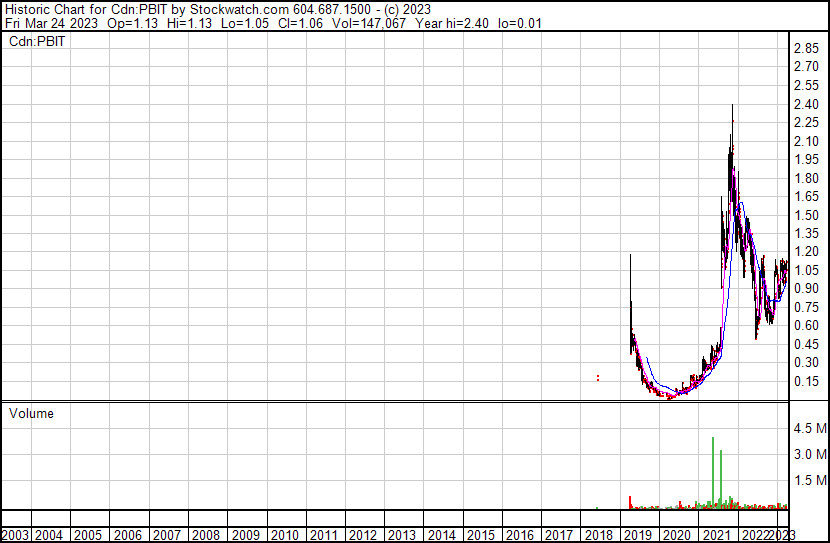
Task: Click the Cdn:PBIT symbol label
Action: point(36,42)
